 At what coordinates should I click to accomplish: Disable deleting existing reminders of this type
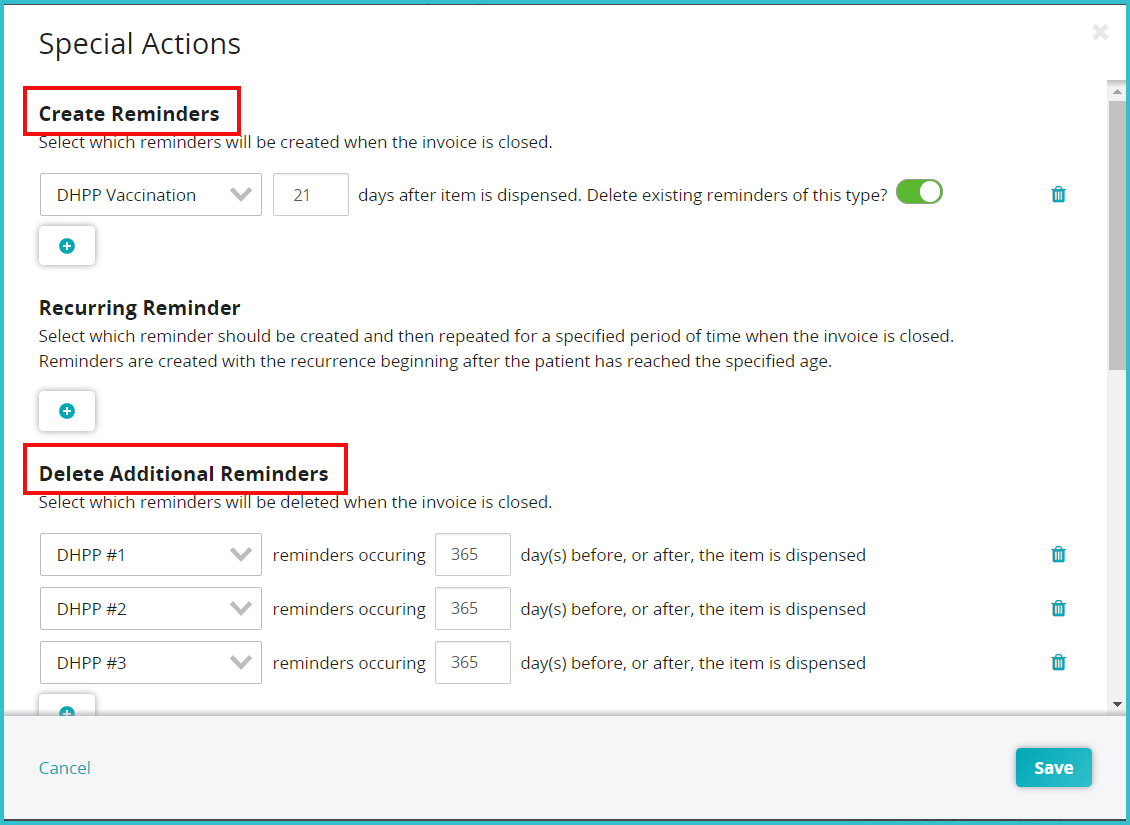pos(919,191)
